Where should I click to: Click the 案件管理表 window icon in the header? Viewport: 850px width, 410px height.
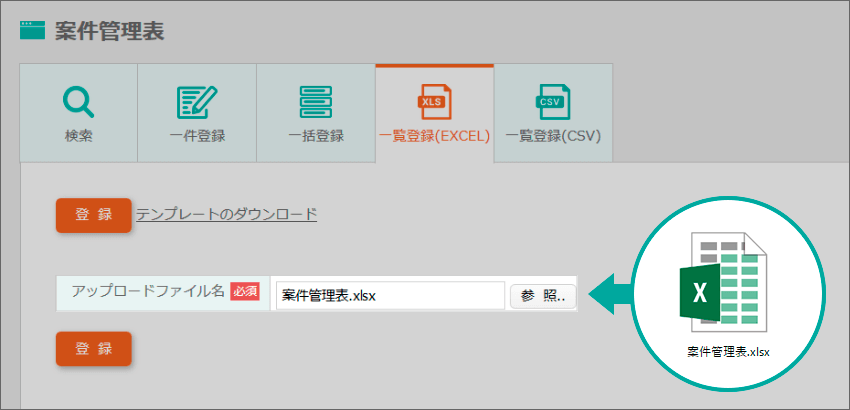pos(32,30)
